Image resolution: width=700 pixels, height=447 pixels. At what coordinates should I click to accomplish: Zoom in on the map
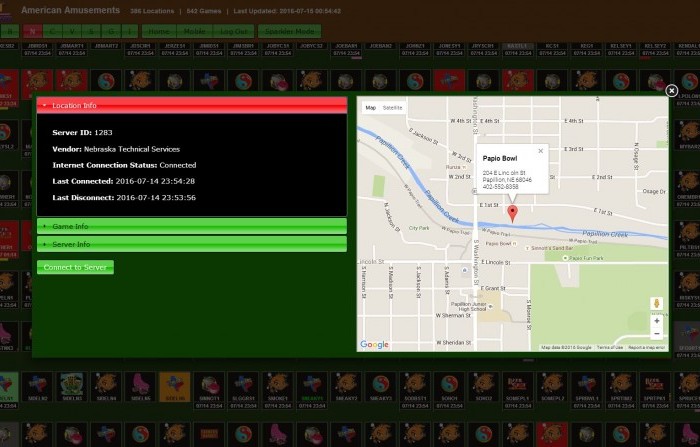tap(657, 321)
